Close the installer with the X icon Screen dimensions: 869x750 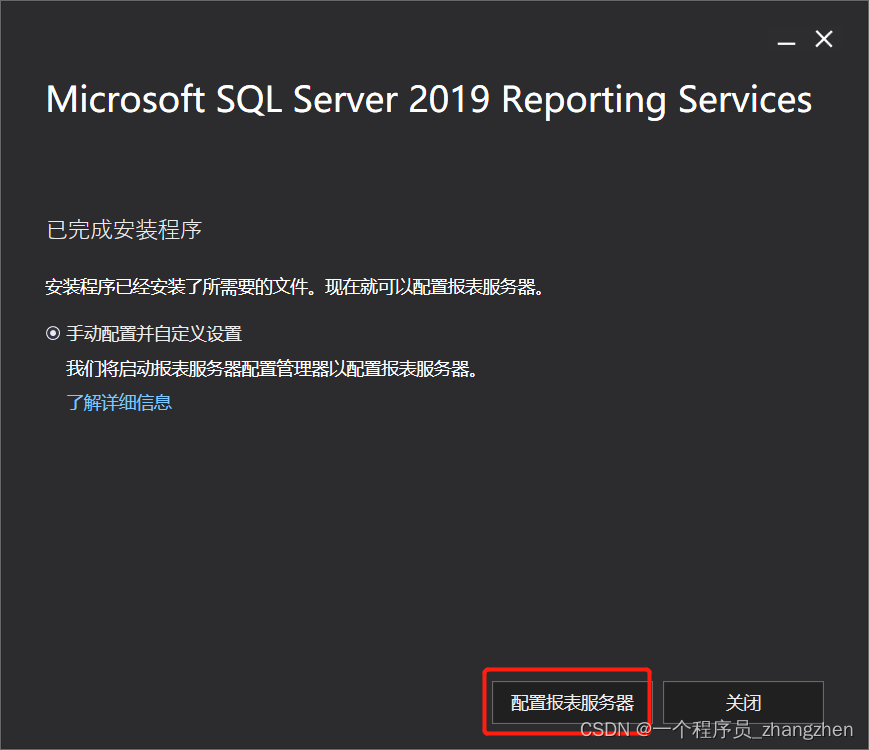[824, 39]
